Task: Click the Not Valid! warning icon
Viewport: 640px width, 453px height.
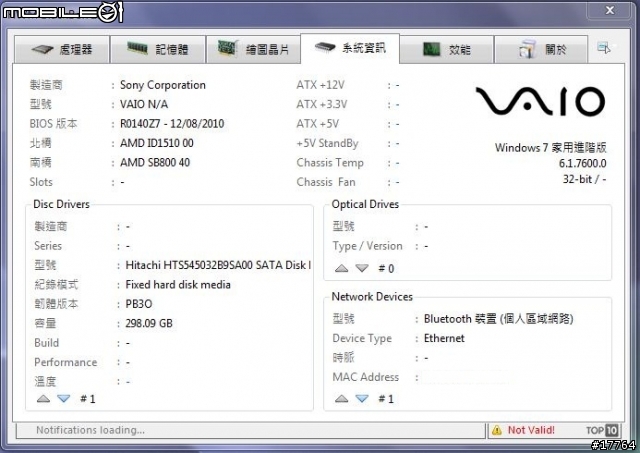Action: click(x=497, y=430)
